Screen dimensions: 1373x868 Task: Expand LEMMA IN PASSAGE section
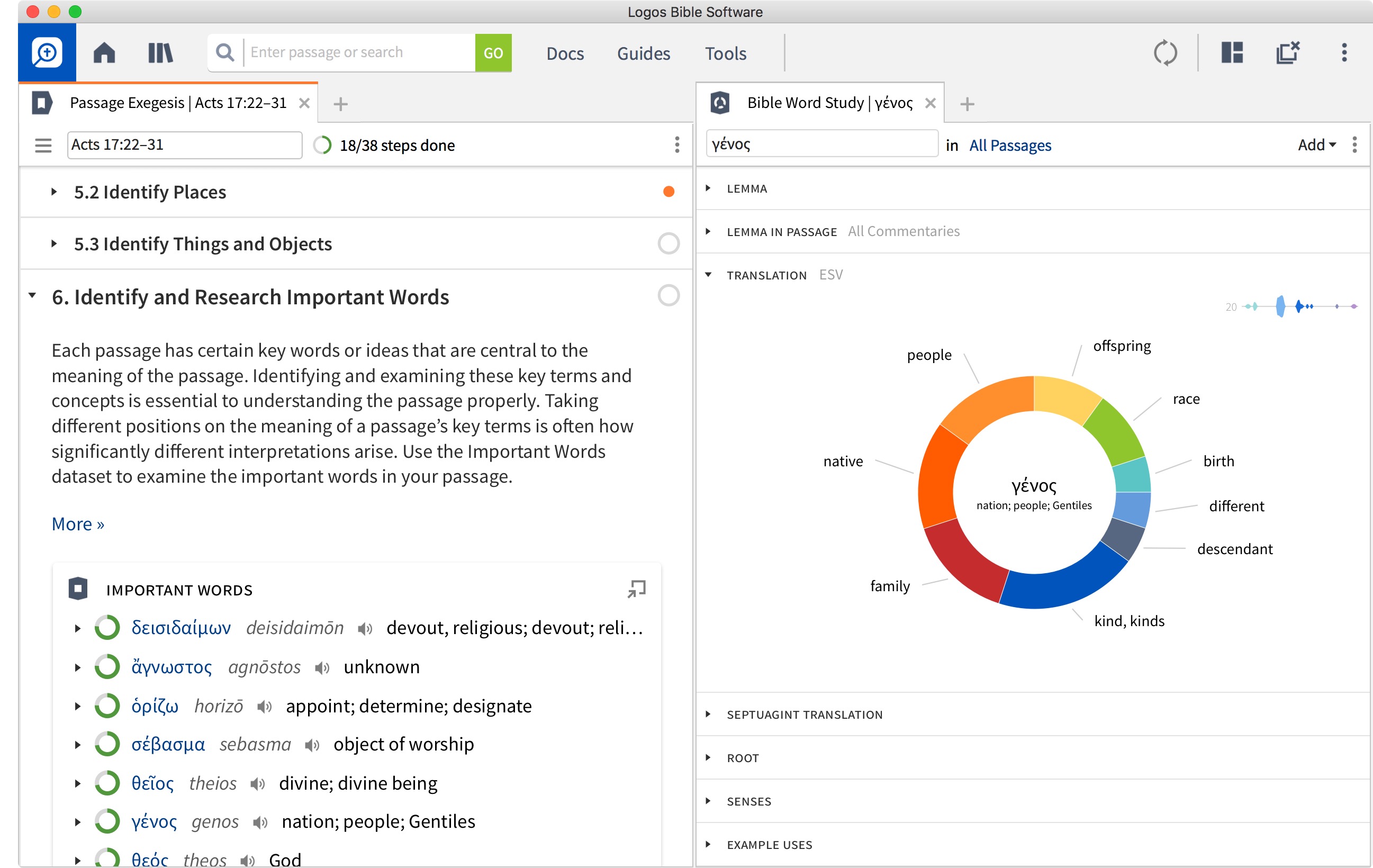pyautogui.click(x=708, y=231)
